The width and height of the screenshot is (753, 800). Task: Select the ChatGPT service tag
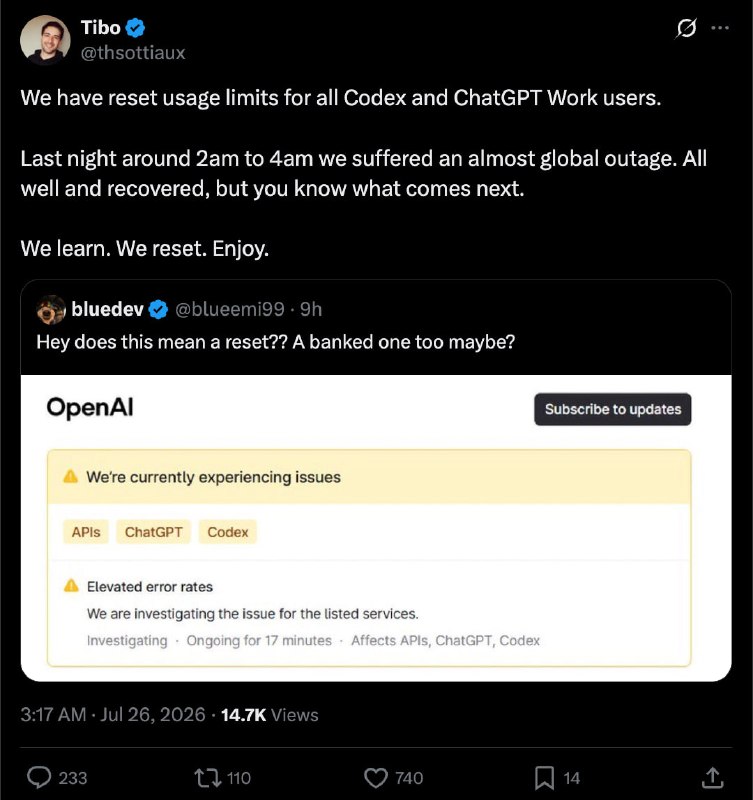[153, 532]
